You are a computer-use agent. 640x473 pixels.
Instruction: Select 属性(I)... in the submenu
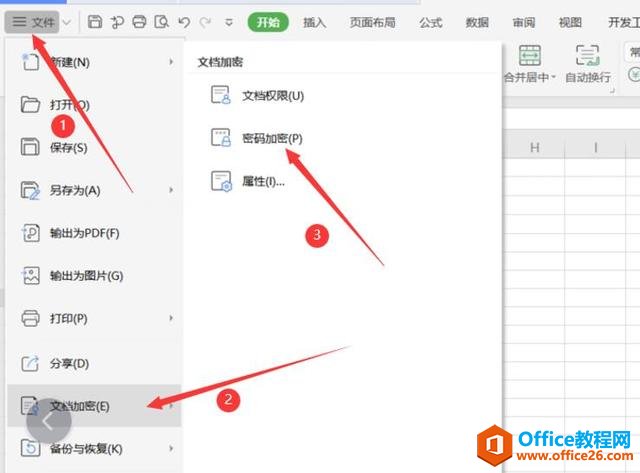coord(263,181)
